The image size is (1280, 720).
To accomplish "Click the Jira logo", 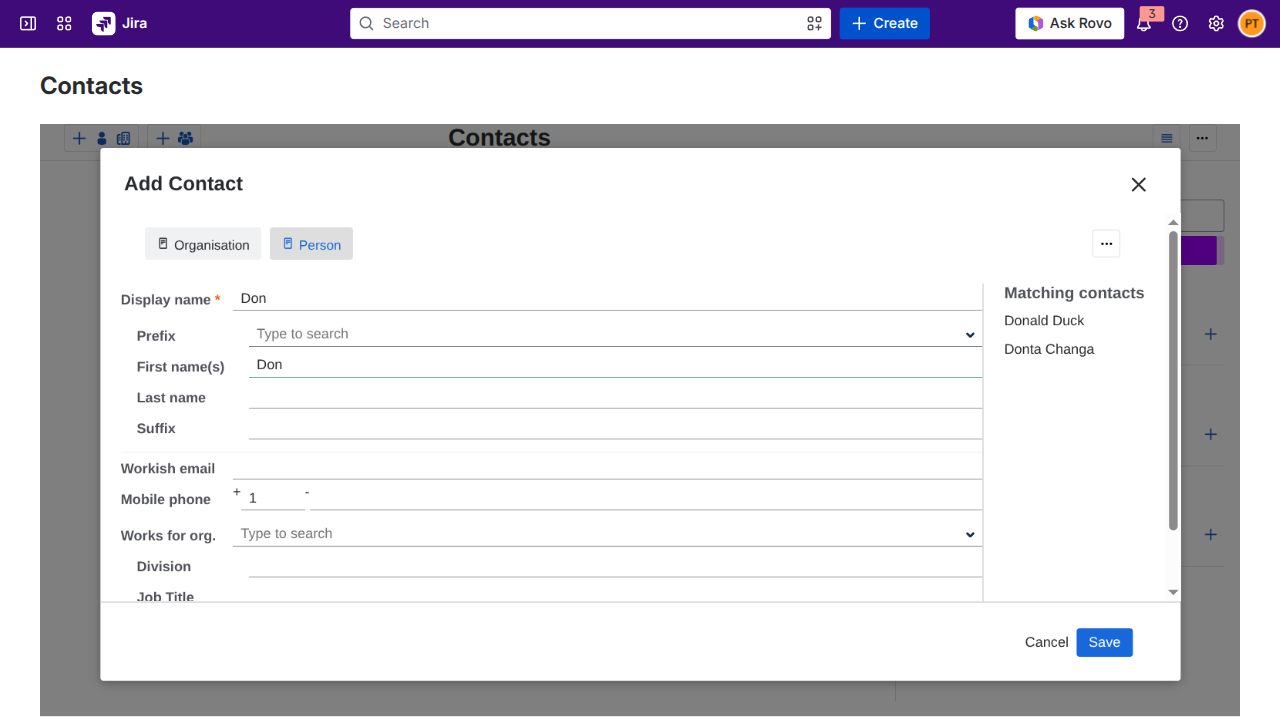I will click(120, 23).
